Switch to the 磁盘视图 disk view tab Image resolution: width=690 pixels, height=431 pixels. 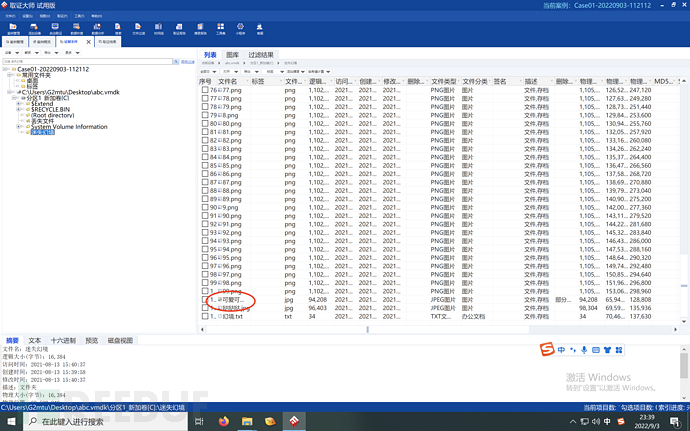coord(120,340)
